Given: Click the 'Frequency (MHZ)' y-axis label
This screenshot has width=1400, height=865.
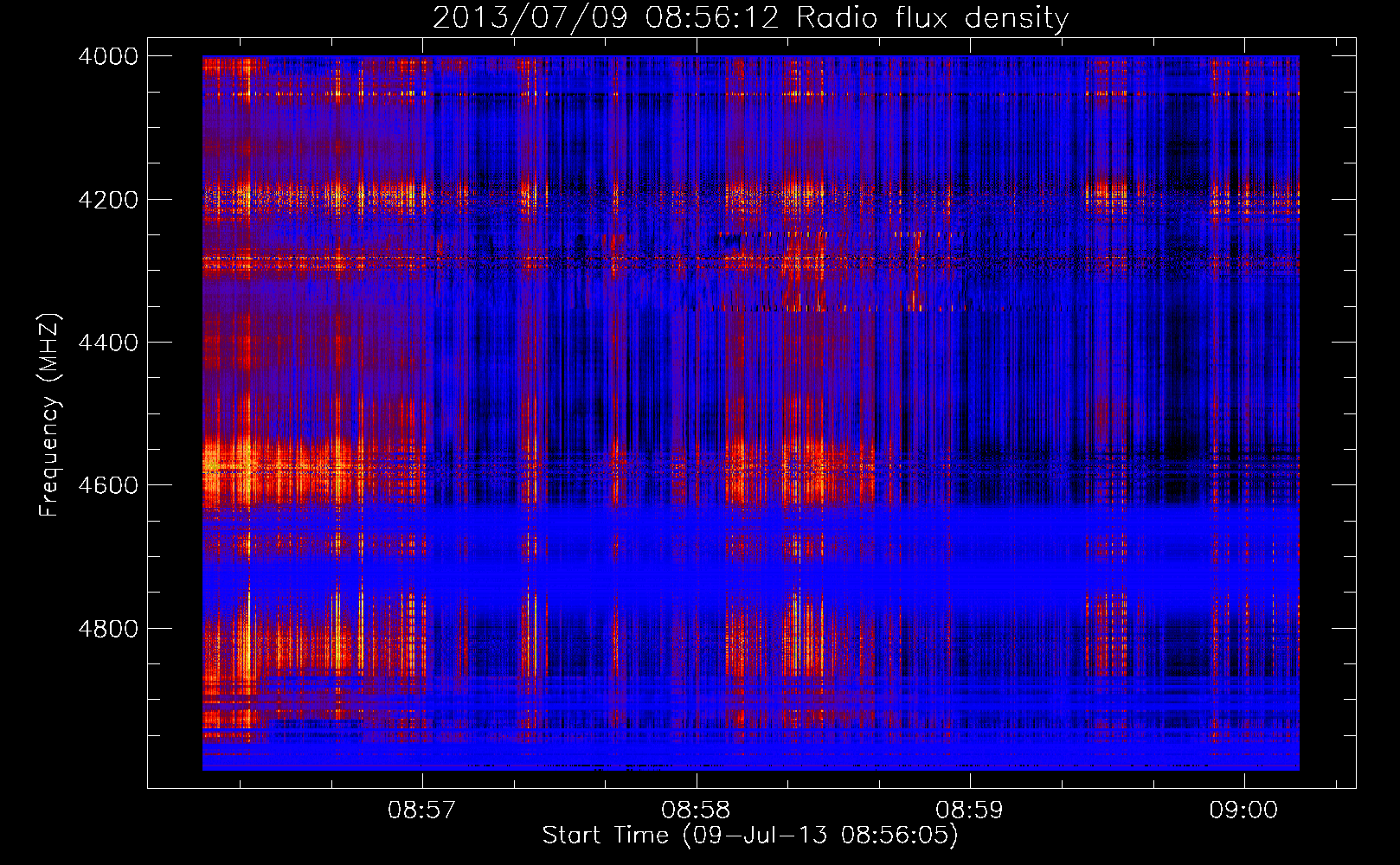Looking at the screenshot, I should 50,415.
